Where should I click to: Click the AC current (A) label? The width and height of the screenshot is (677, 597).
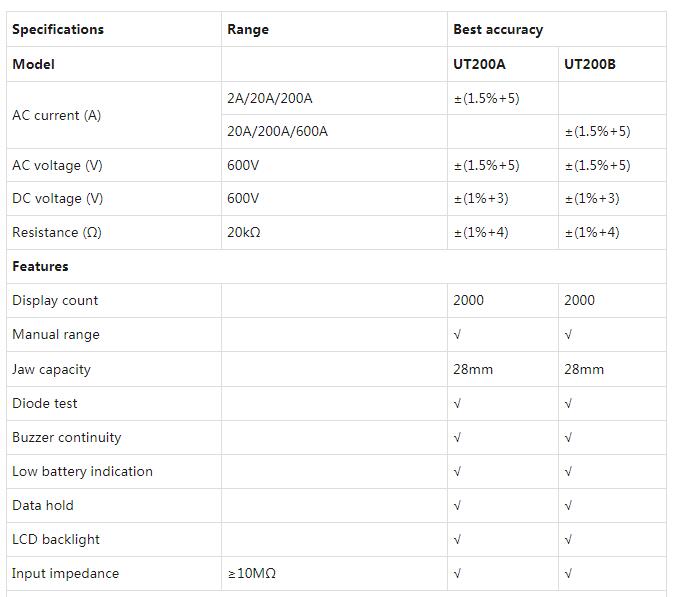point(56,115)
